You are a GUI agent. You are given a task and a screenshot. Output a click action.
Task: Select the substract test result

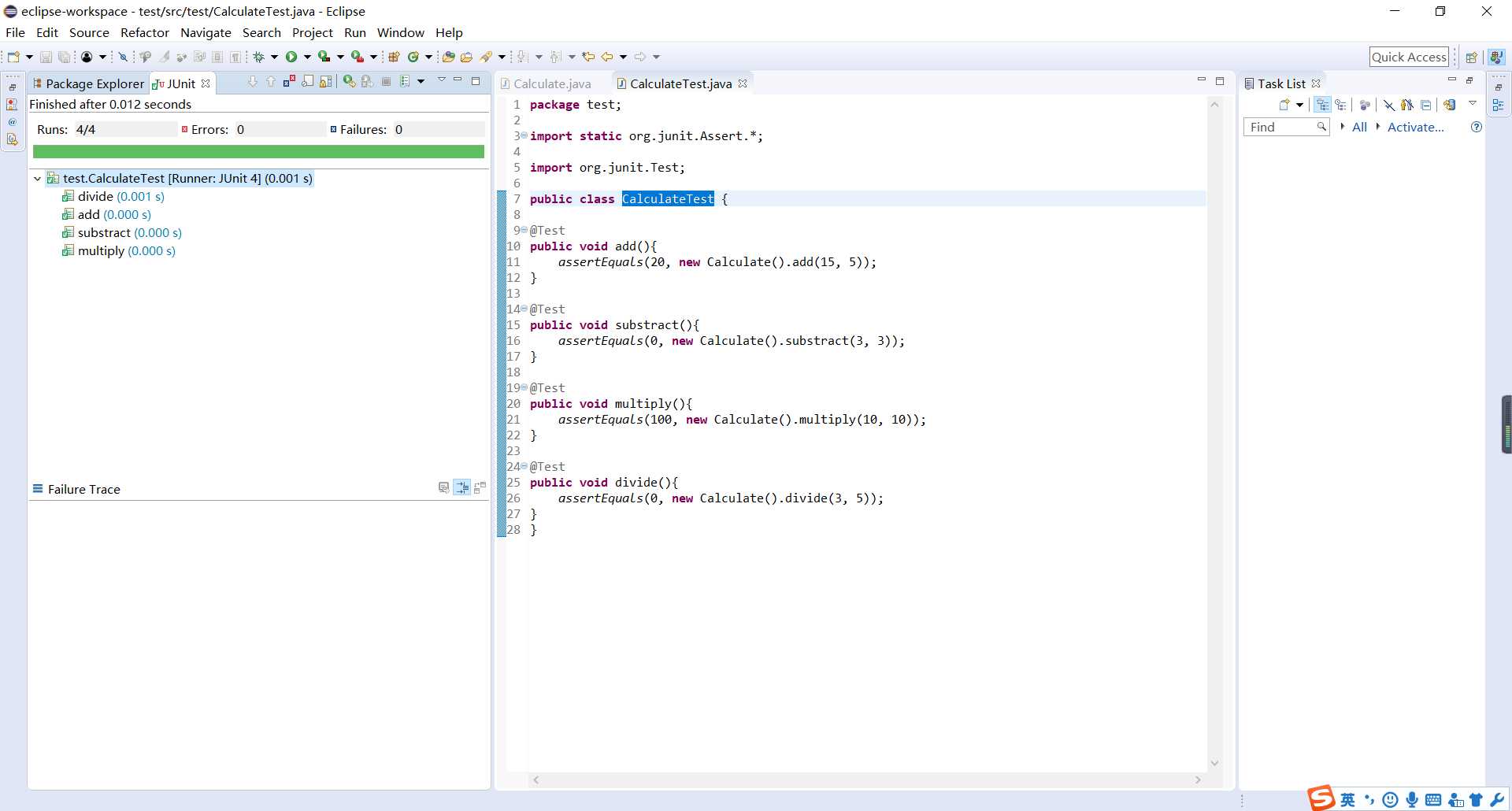tap(122, 233)
